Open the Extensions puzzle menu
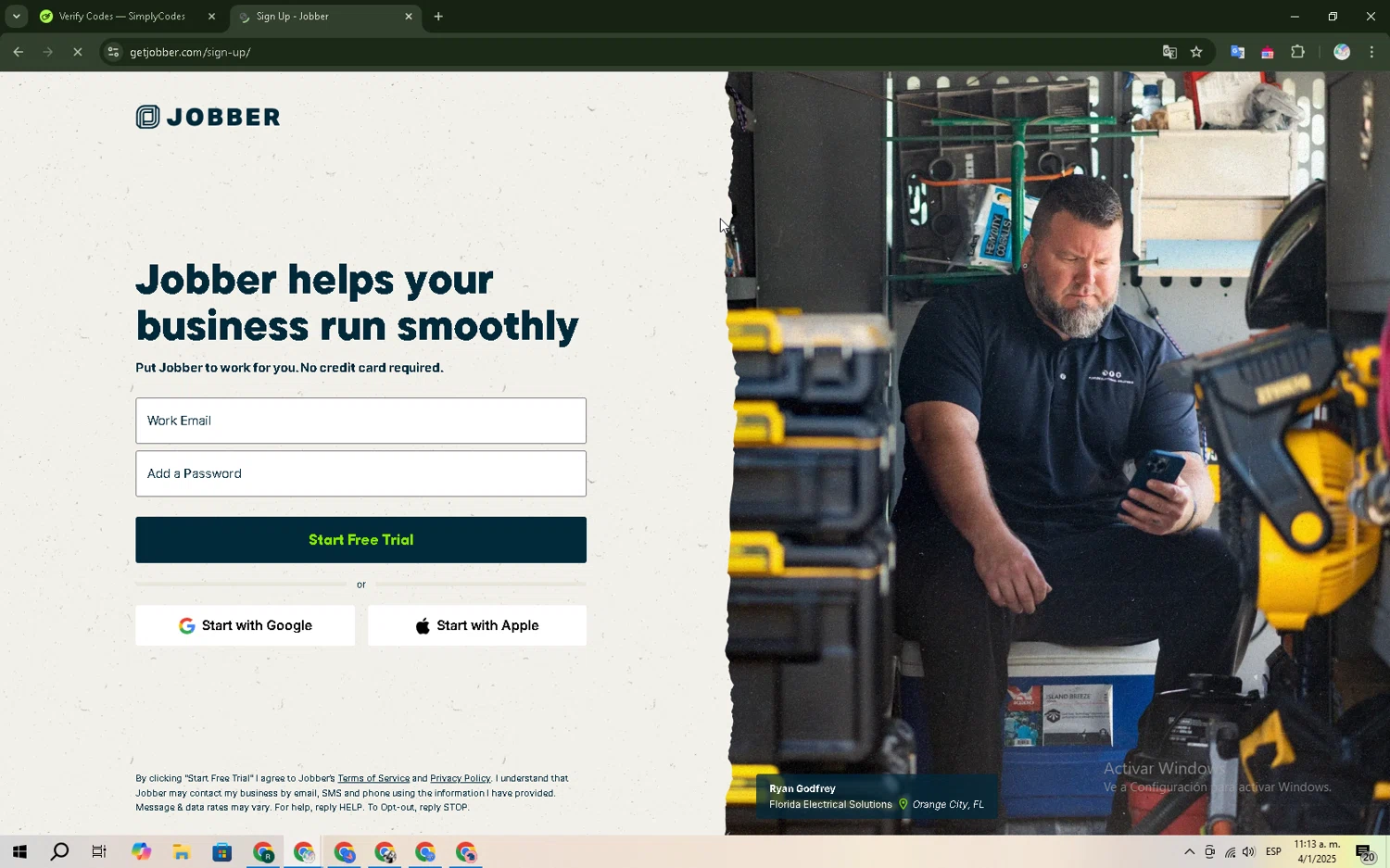 (x=1297, y=53)
